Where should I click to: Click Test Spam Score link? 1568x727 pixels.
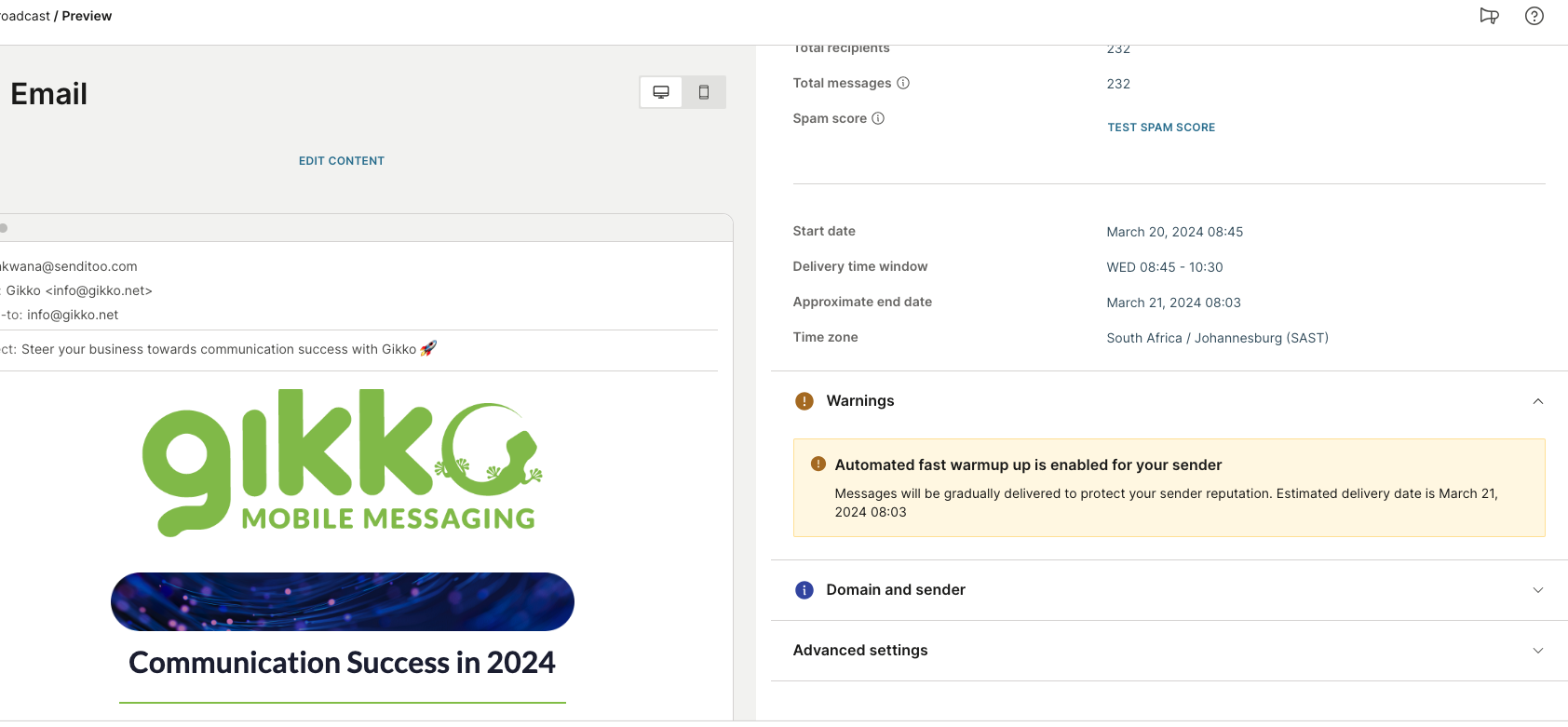1161,128
